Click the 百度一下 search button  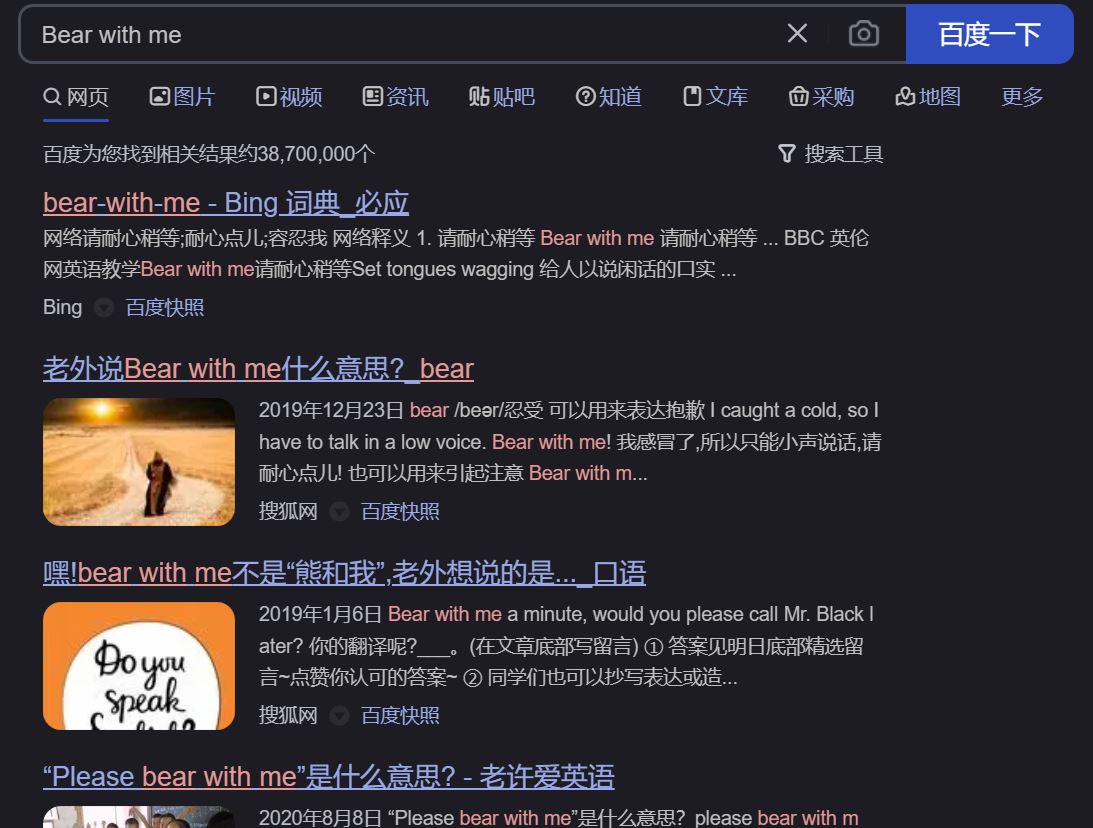pyautogui.click(x=989, y=34)
